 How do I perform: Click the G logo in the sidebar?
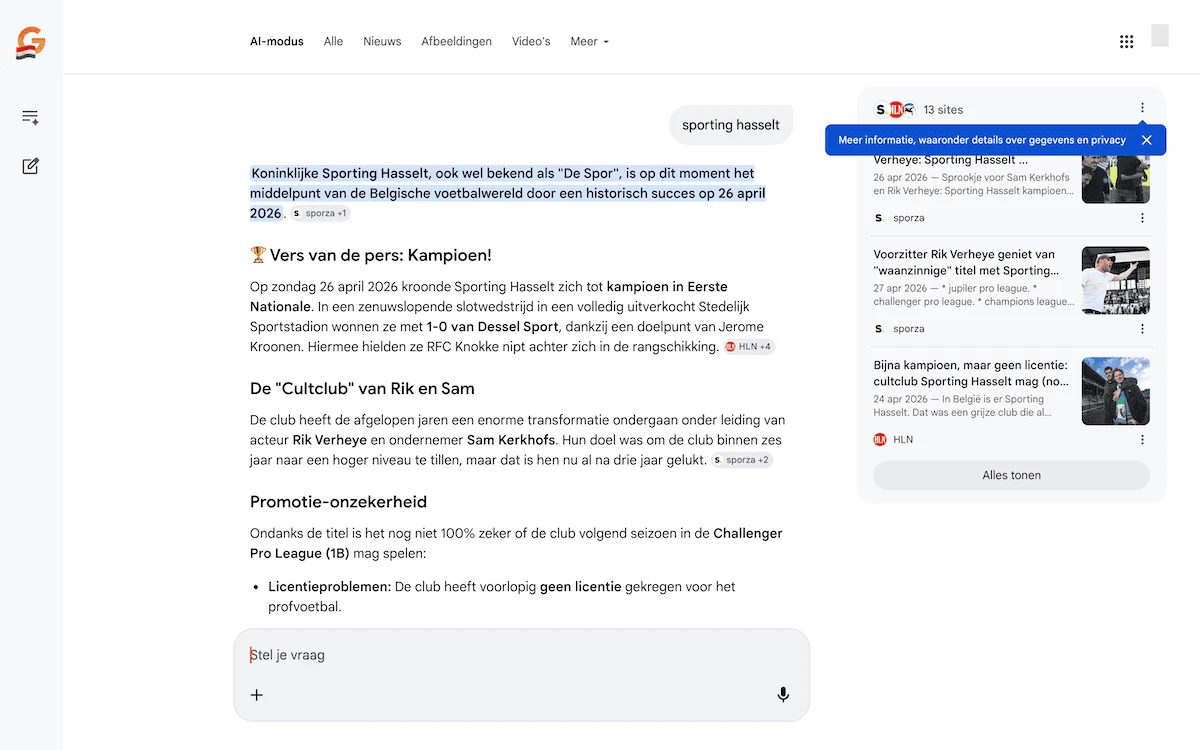click(31, 43)
